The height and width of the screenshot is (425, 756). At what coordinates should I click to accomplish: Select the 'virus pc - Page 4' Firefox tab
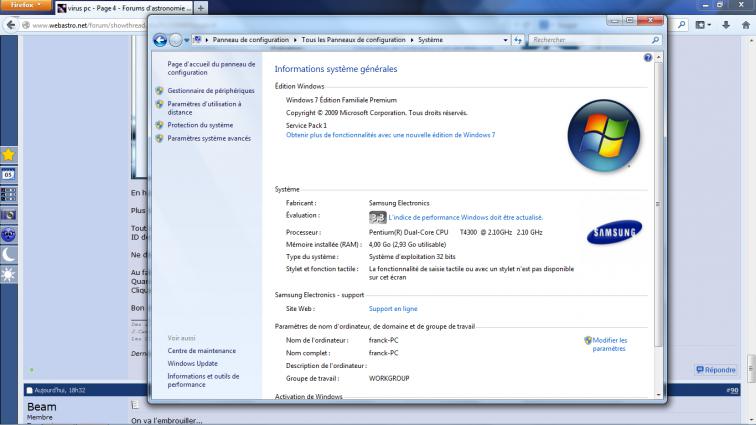pos(123,8)
